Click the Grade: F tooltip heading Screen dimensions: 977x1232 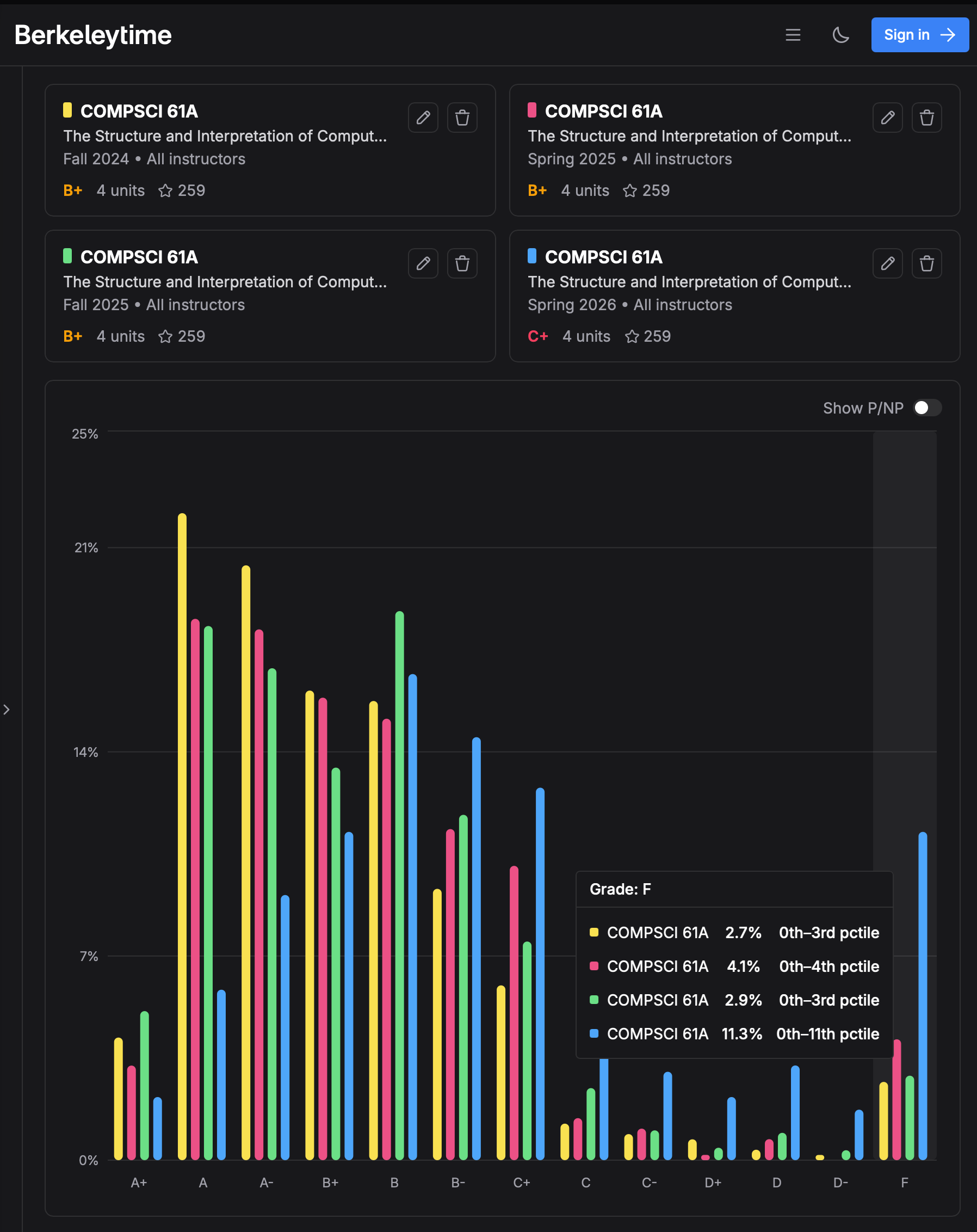620,889
